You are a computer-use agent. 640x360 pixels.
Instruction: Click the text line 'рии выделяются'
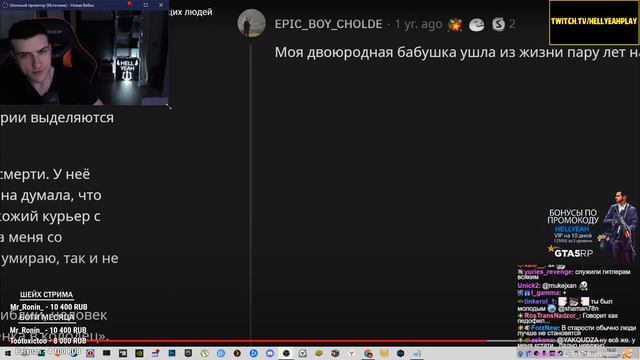coord(57,118)
